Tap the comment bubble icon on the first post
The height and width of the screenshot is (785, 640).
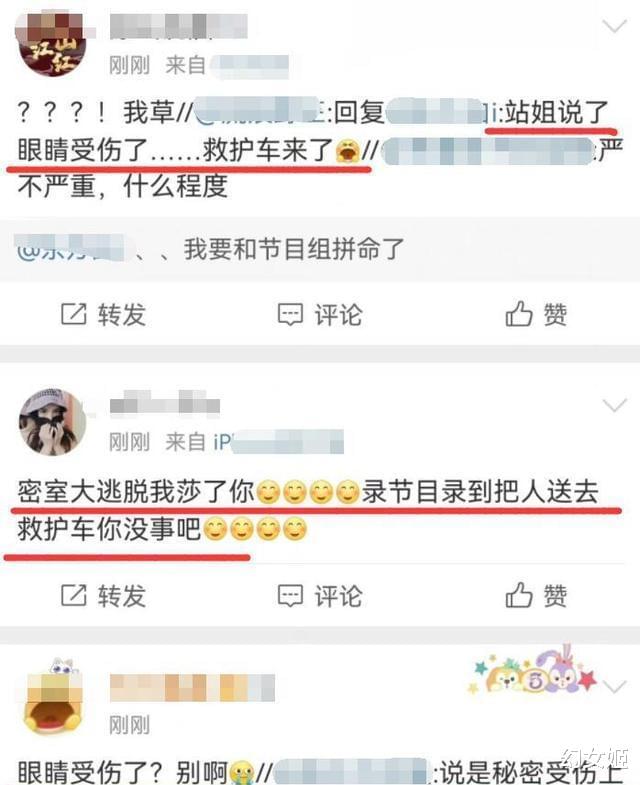click(290, 315)
